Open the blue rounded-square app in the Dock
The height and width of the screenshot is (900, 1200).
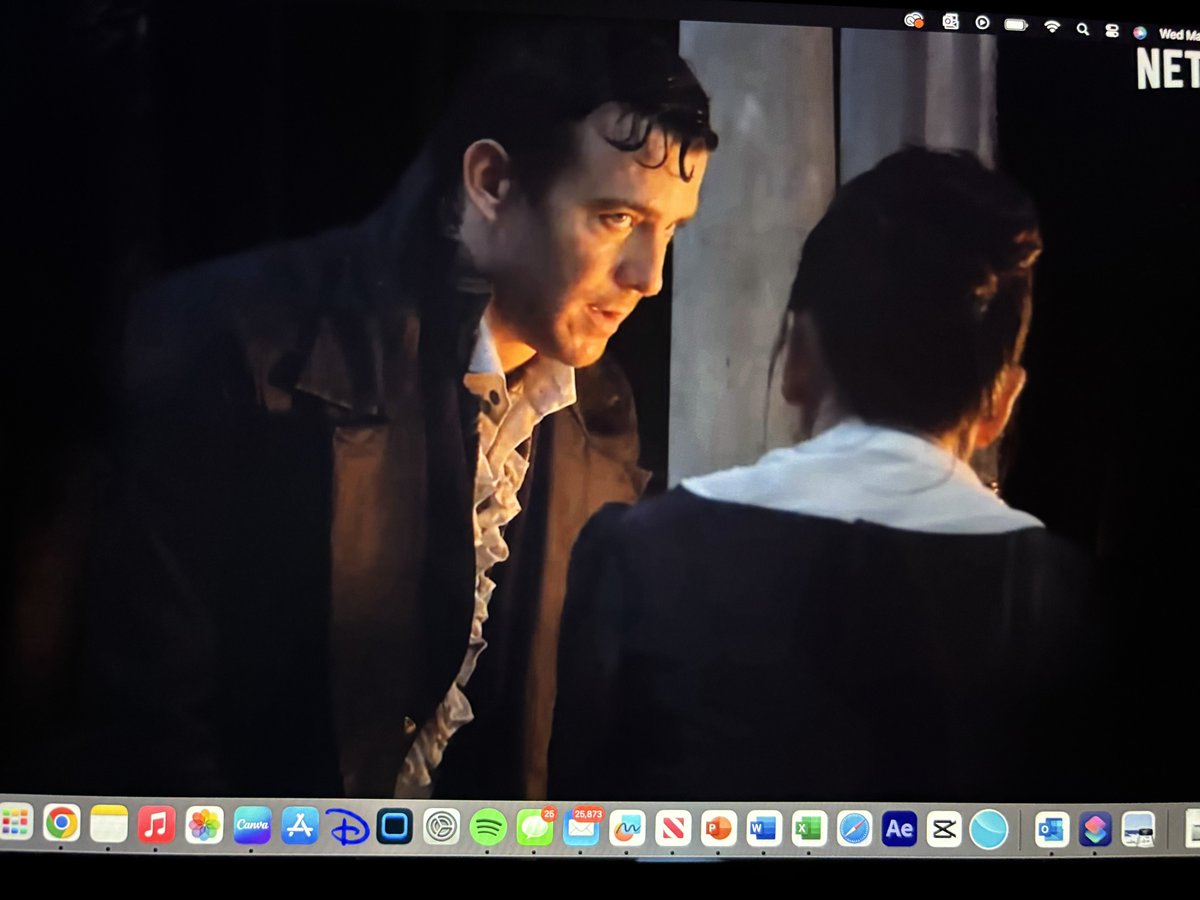(395, 827)
